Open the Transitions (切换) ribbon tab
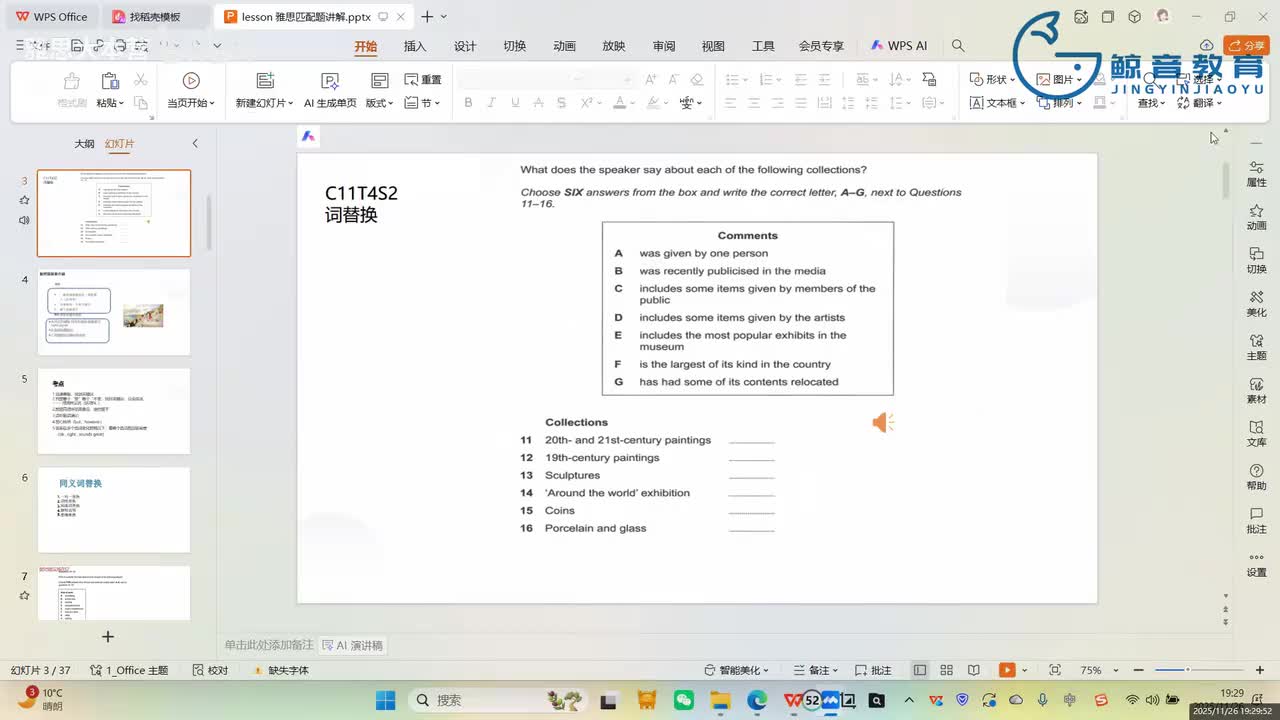This screenshot has width=1280, height=720. [x=514, y=46]
